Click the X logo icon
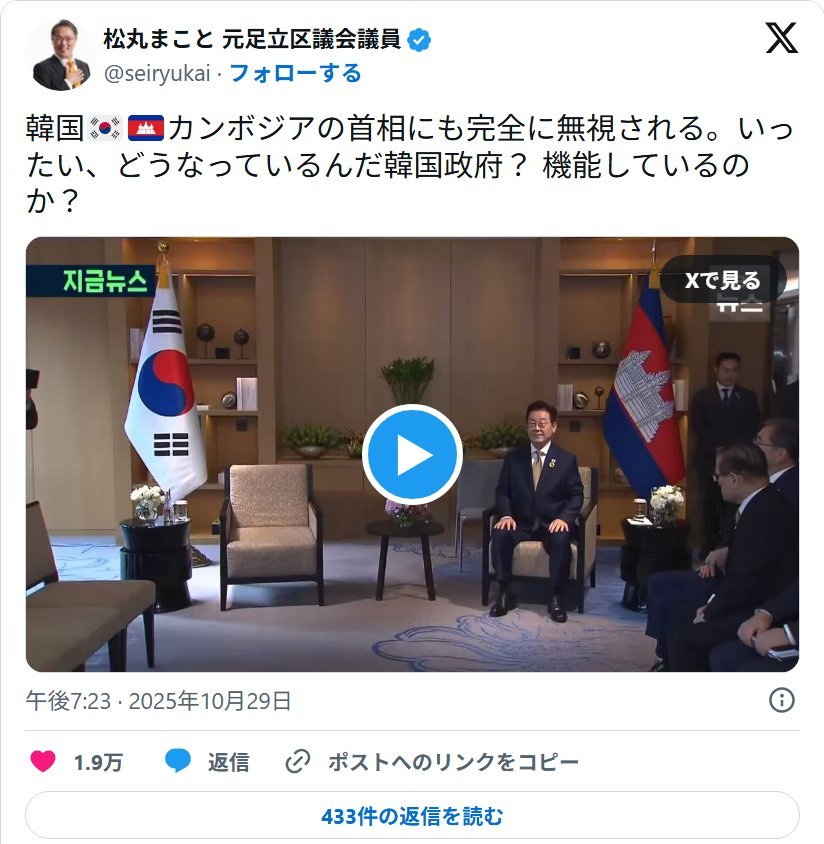 pos(781,38)
